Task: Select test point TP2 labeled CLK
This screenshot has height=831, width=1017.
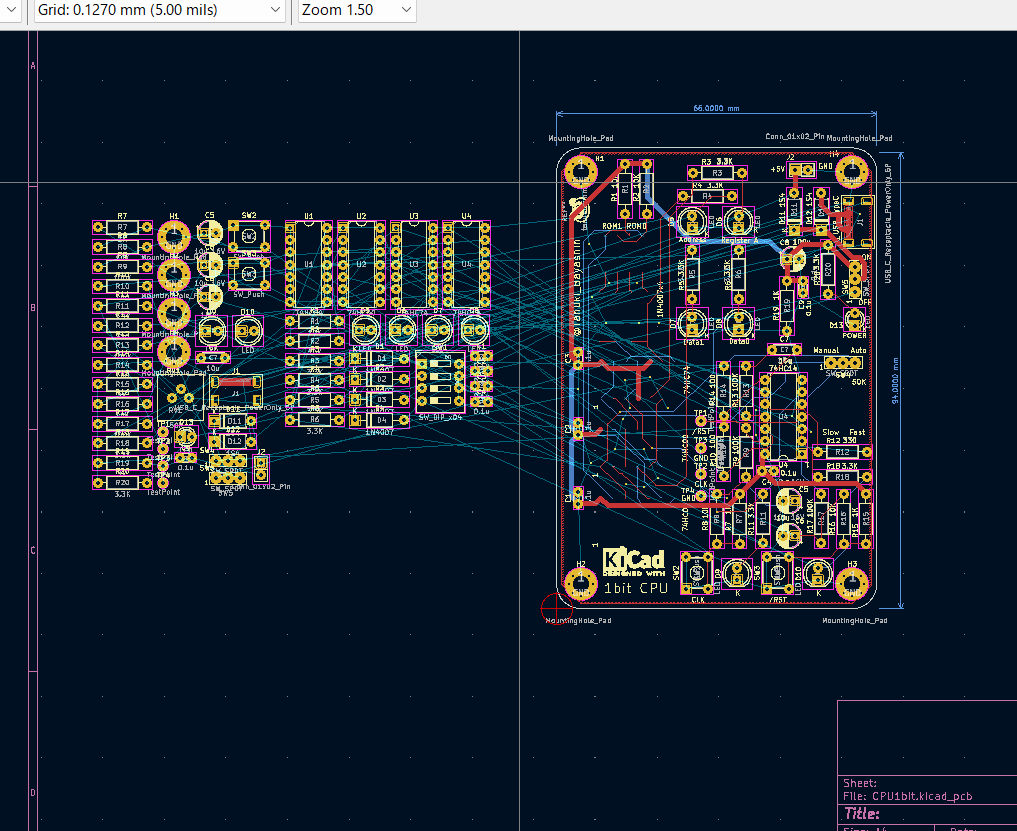Action: [701, 474]
